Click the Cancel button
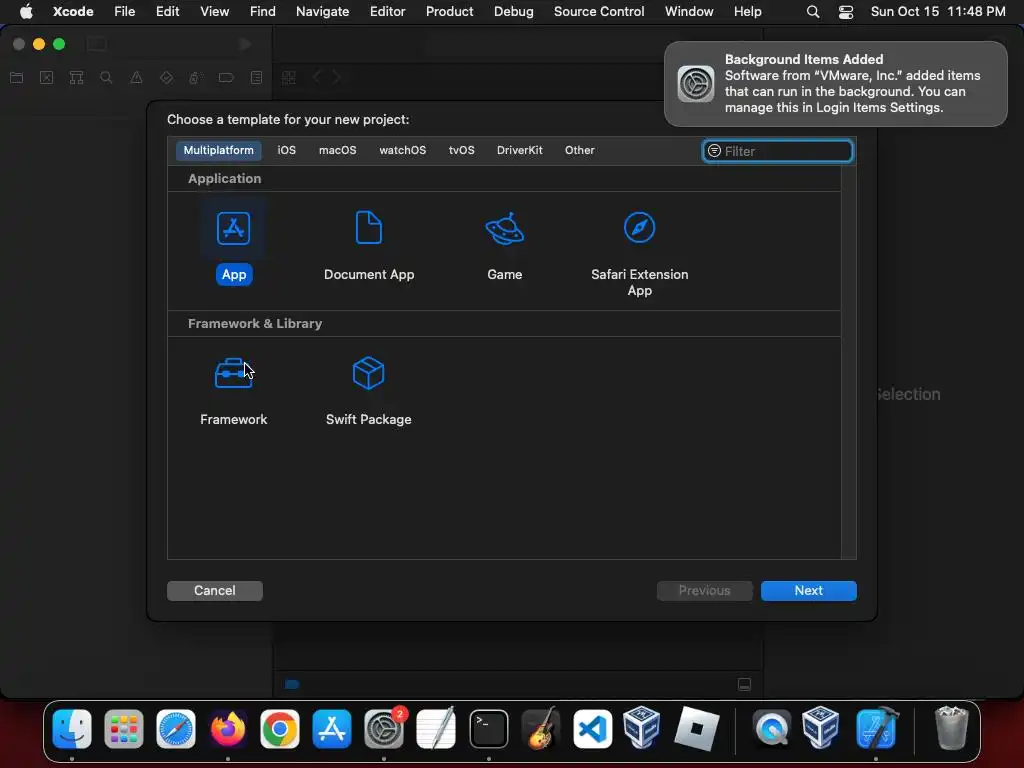 point(215,590)
